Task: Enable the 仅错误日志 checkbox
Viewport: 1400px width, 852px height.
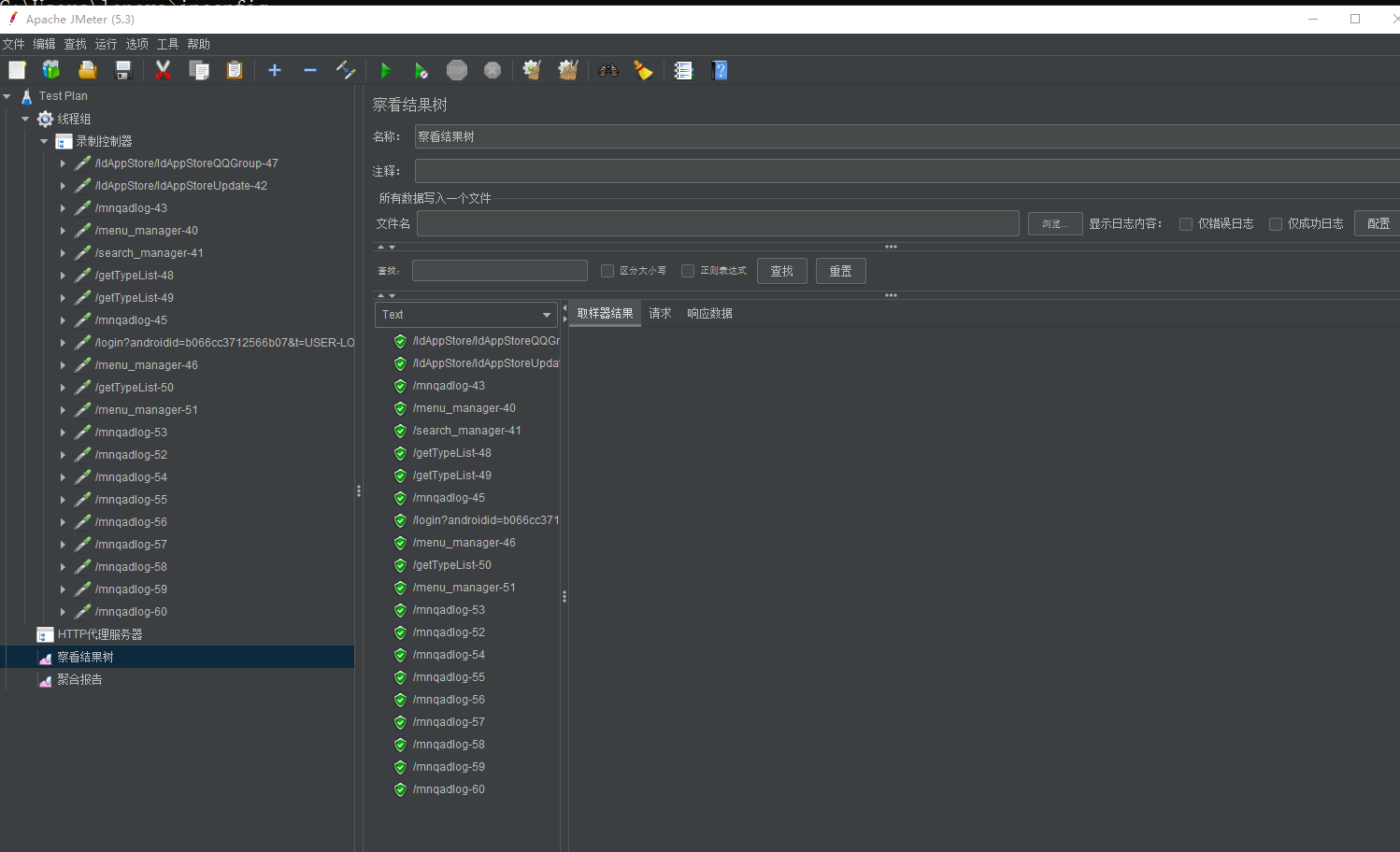Action: (x=1186, y=224)
